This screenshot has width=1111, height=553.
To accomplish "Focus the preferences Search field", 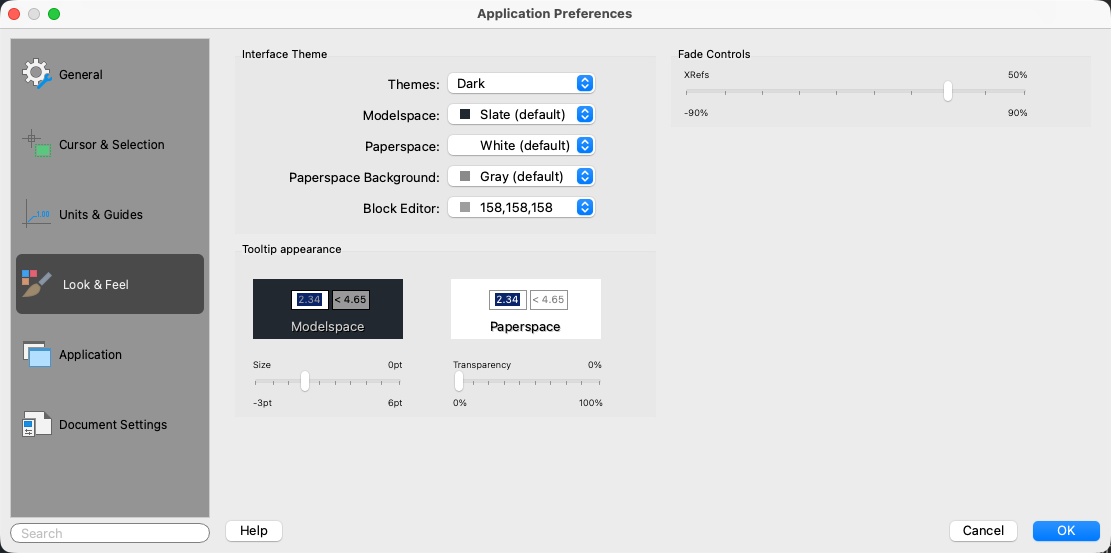I will (110, 533).
